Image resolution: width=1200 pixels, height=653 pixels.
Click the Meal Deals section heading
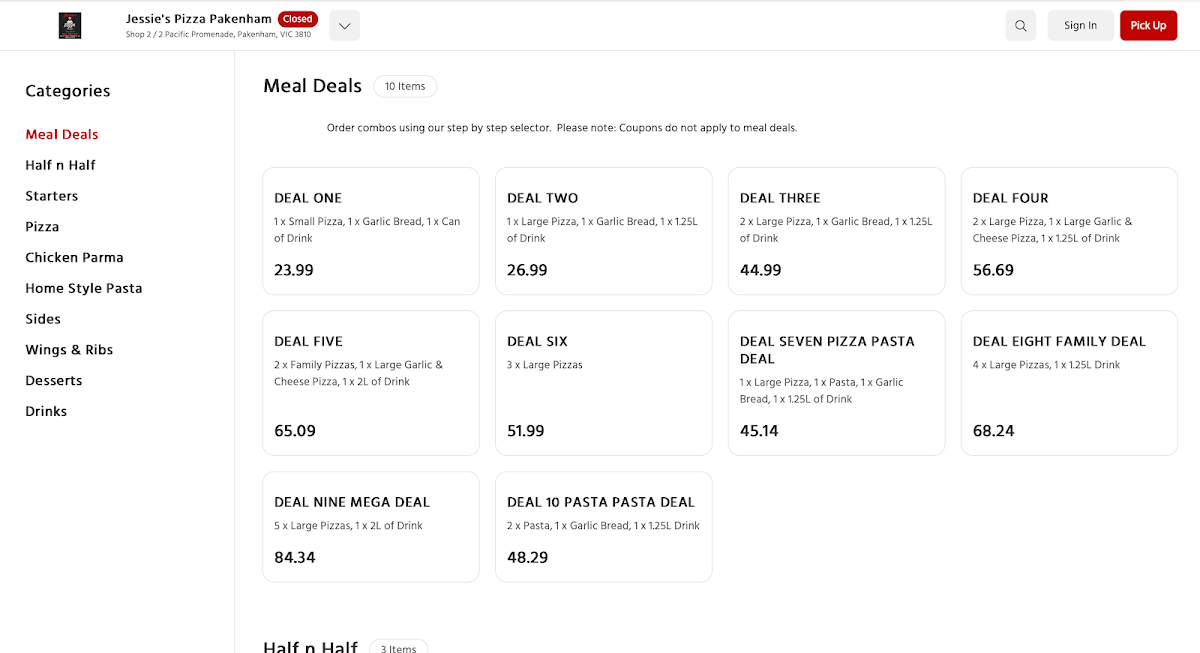click(x=312, y=86)
